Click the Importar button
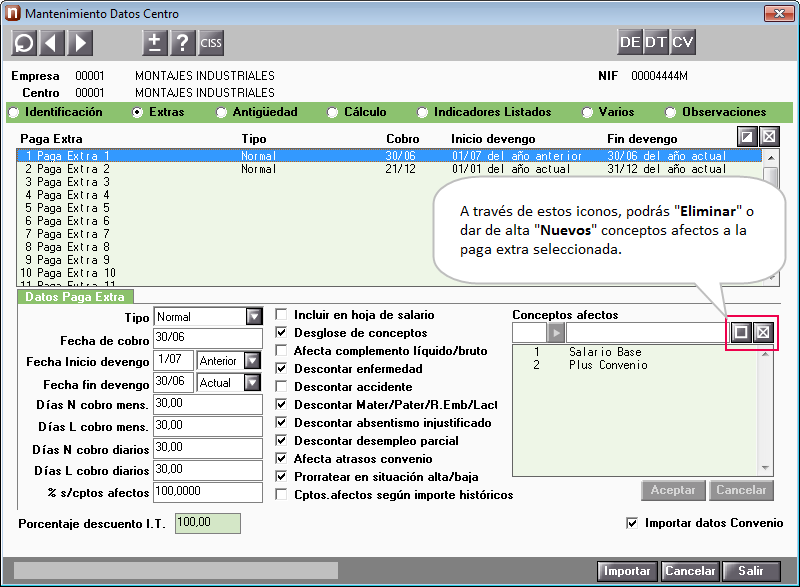The image size is (800, 587). coord(627,571)
